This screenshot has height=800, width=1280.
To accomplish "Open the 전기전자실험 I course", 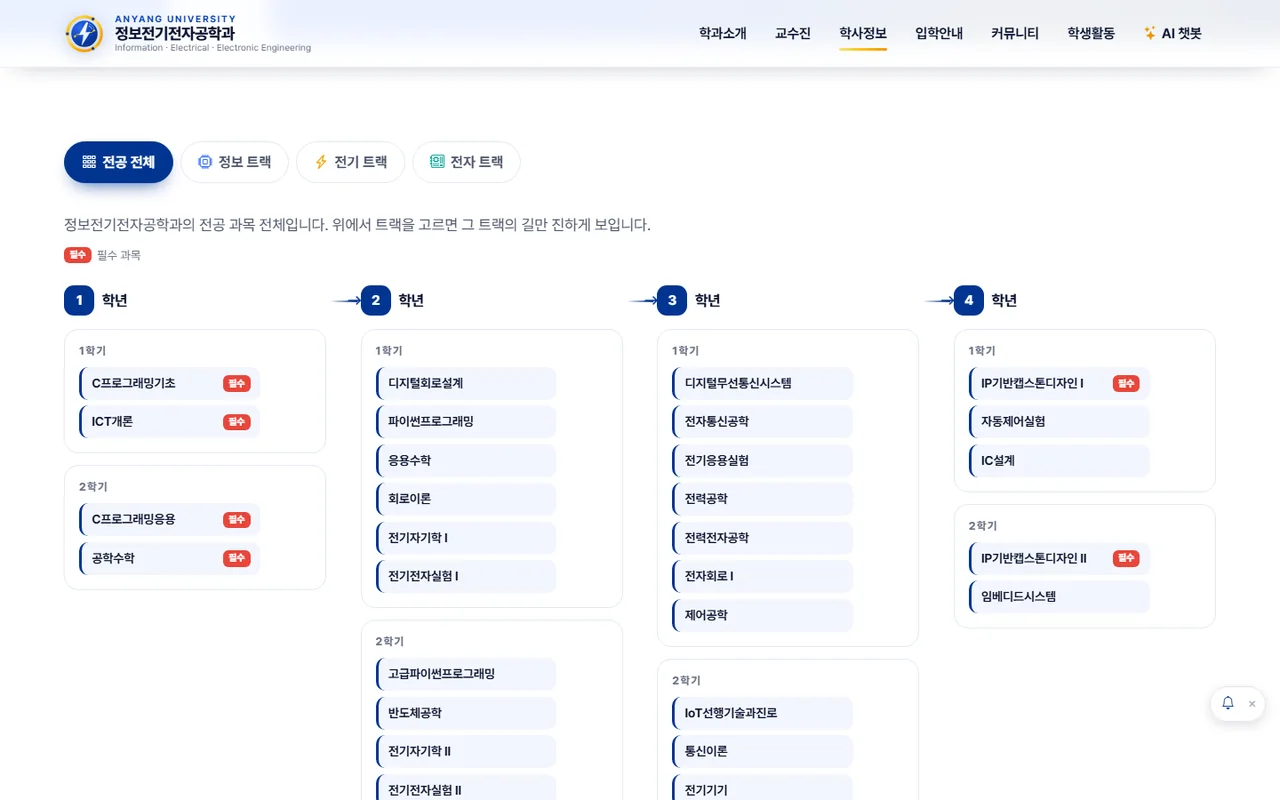I will [x=466, y=576].
